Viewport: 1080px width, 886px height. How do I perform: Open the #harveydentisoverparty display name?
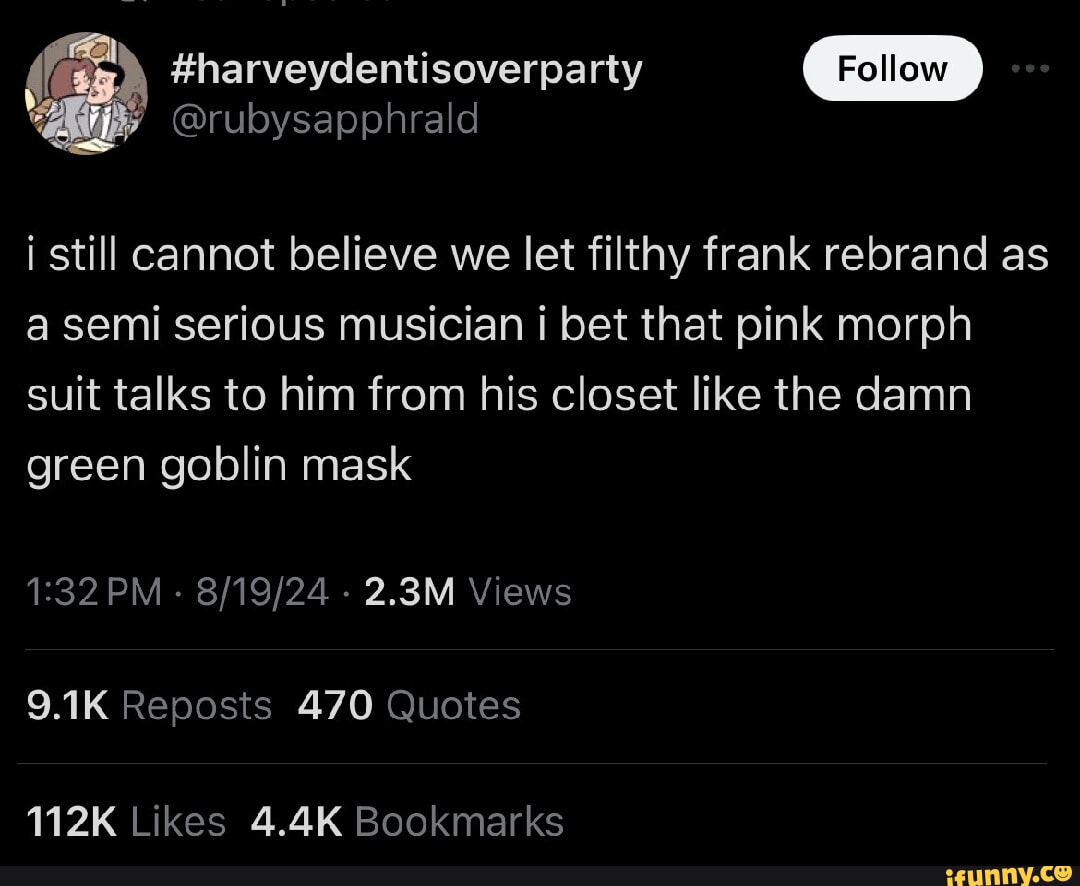coord(406,71)
